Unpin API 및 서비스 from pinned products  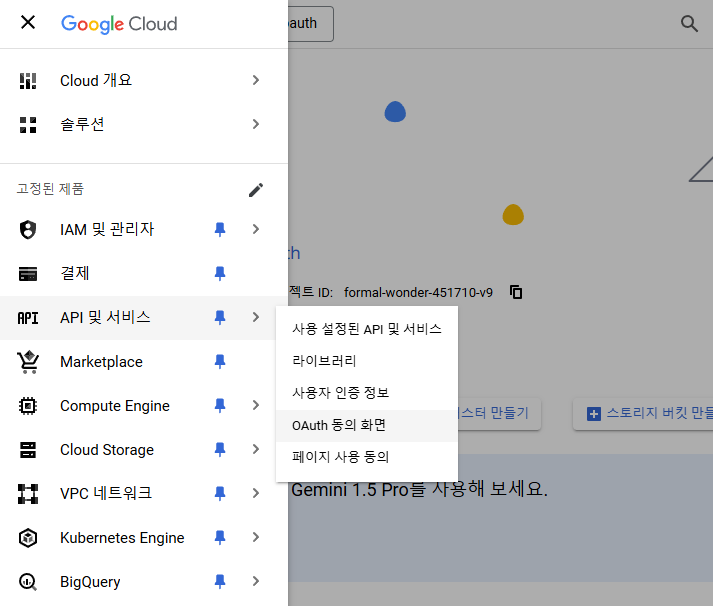220,317
